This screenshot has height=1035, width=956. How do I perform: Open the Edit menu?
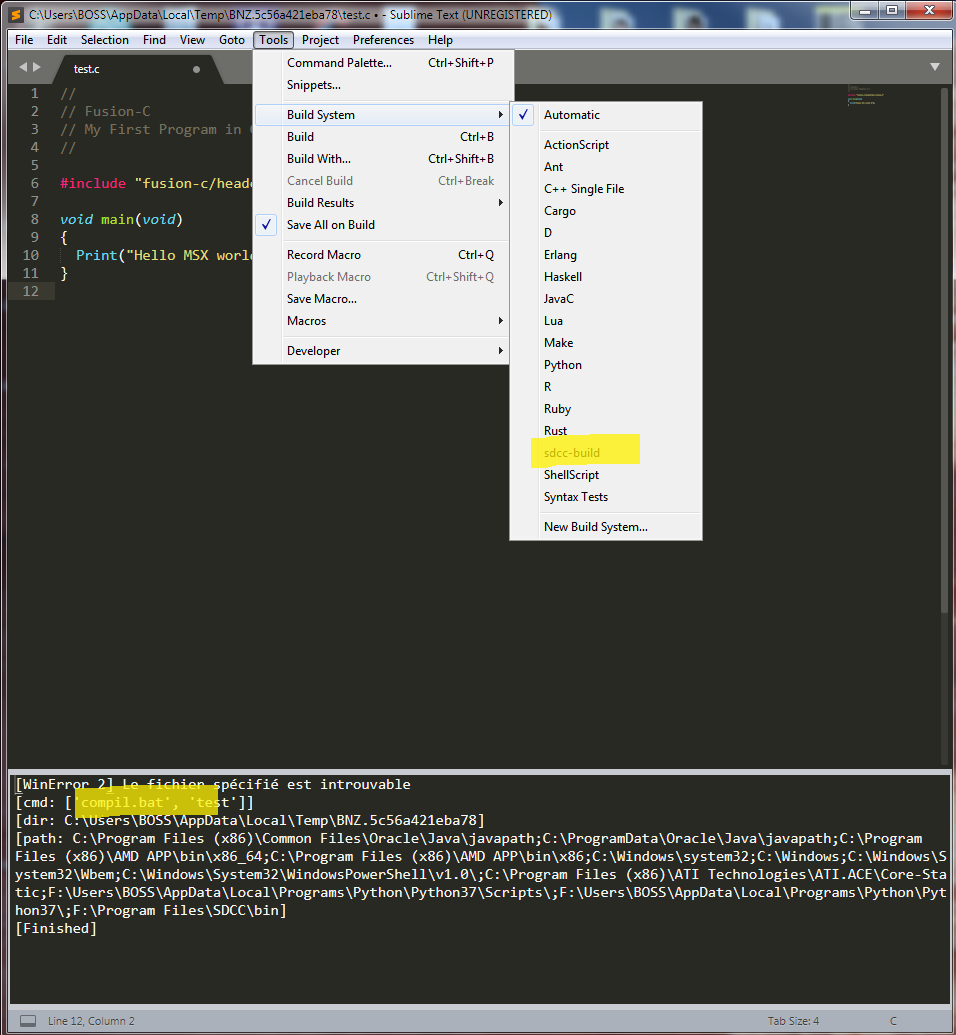pyautogui.click(x=57, y=40)
